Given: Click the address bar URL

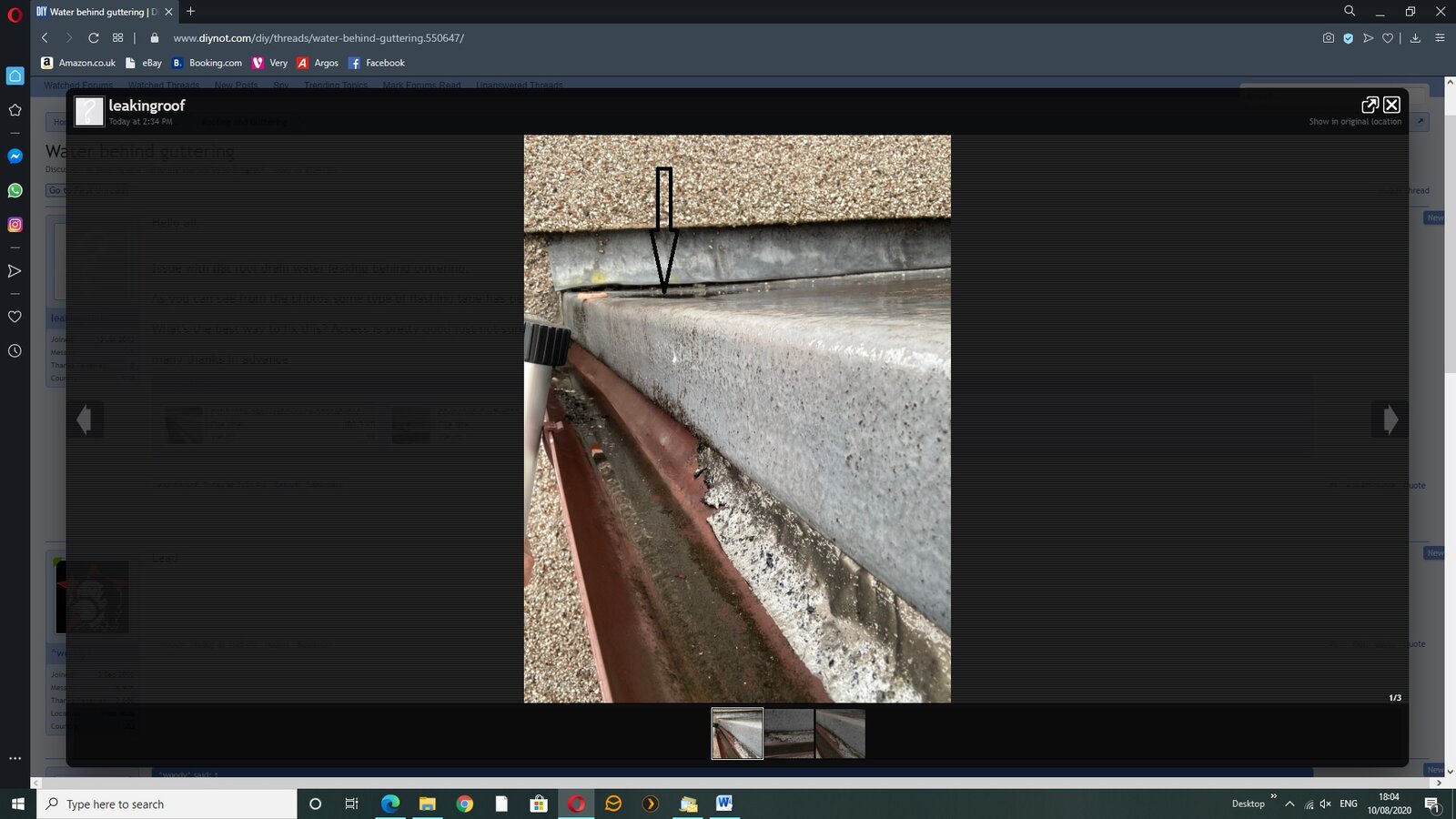Looking at the screenshot, I should (318, 38).
